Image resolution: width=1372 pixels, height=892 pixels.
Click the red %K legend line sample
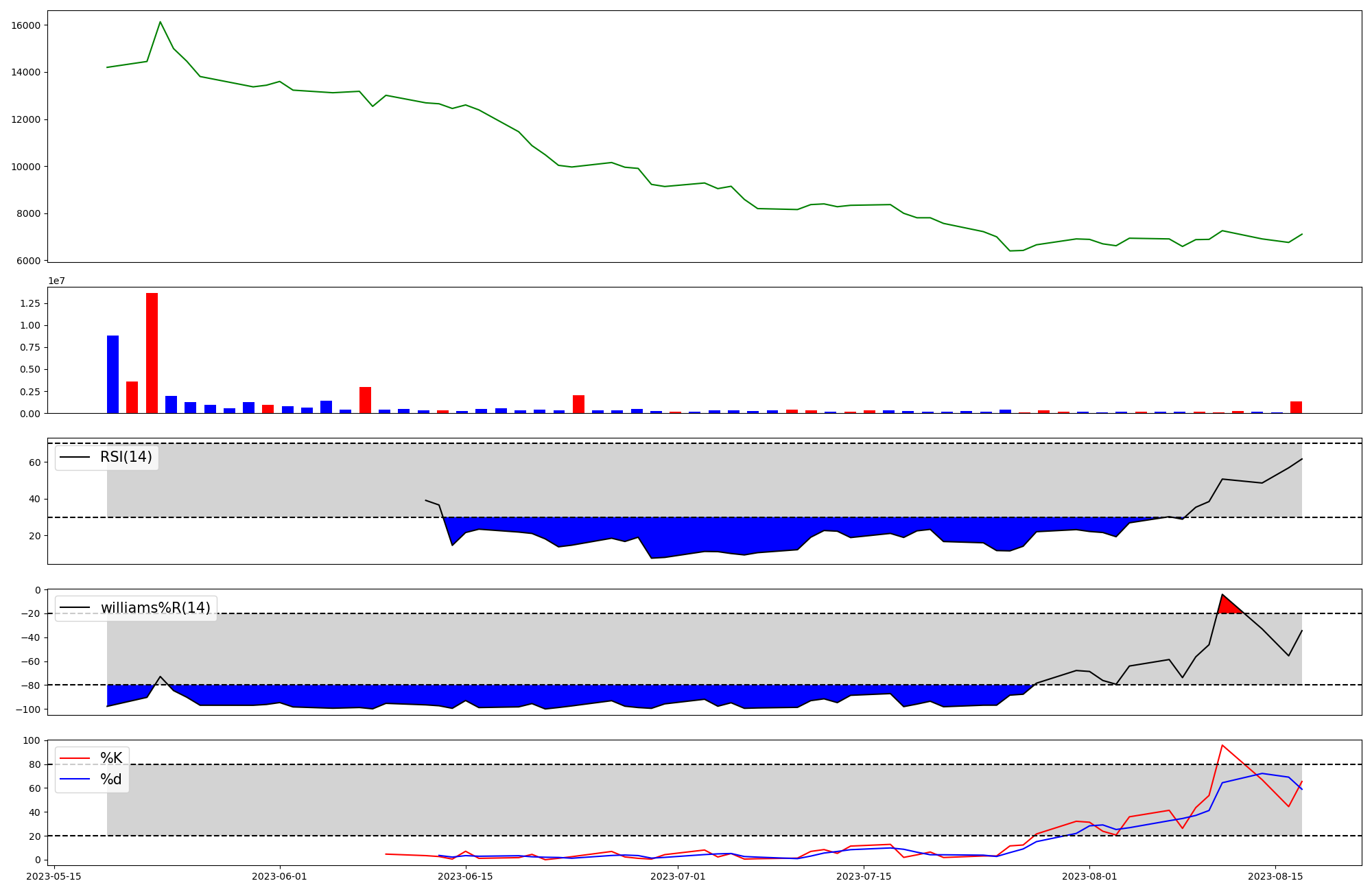pyautogui.click(x=75, y=758)
